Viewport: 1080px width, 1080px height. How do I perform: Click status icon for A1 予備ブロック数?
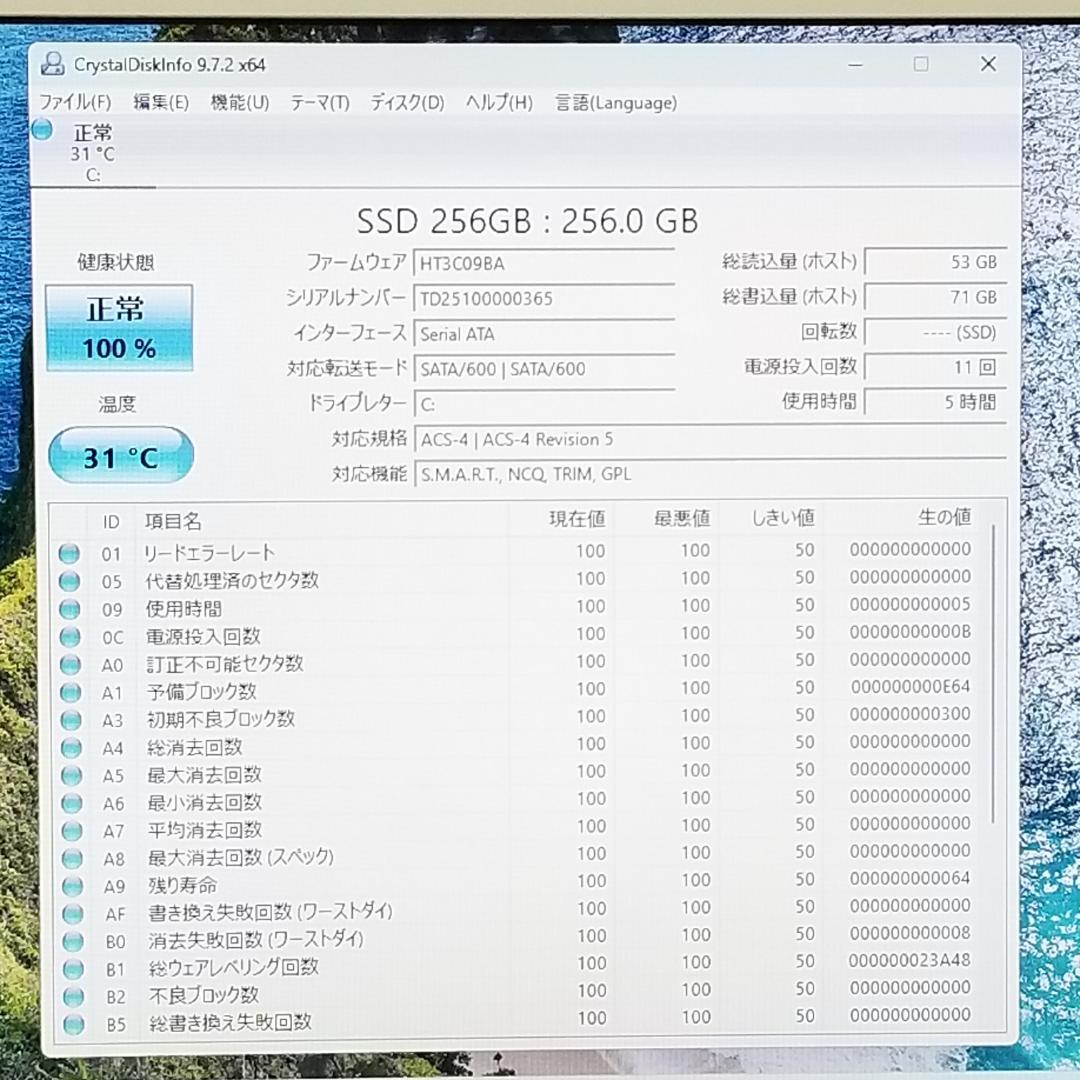click(70, 692)
